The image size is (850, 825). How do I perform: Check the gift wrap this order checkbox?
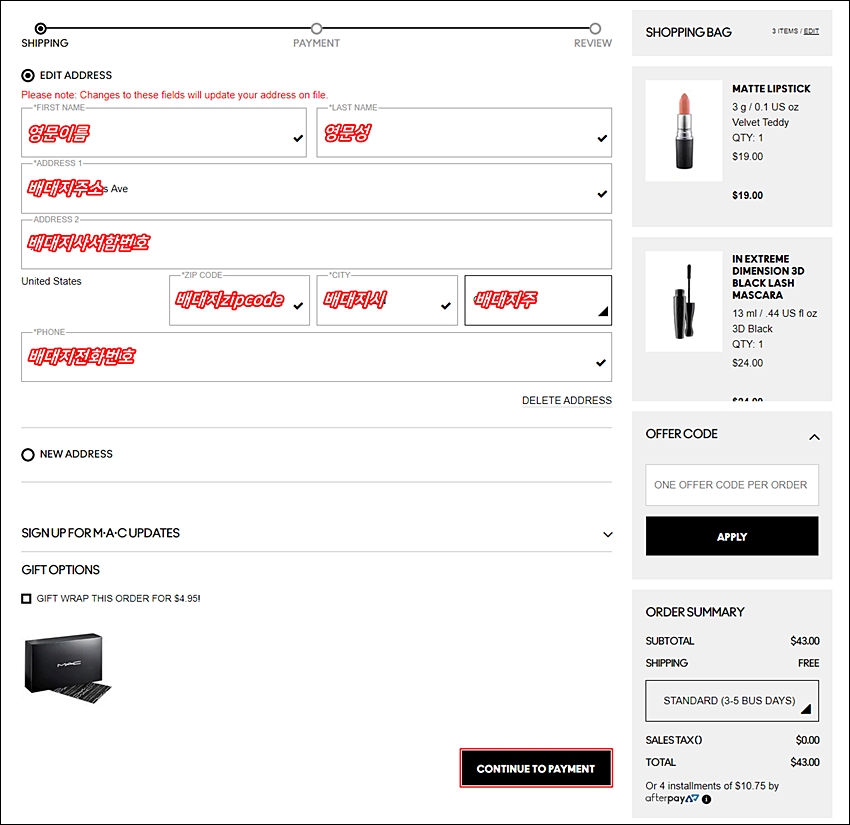pos(26,598)
